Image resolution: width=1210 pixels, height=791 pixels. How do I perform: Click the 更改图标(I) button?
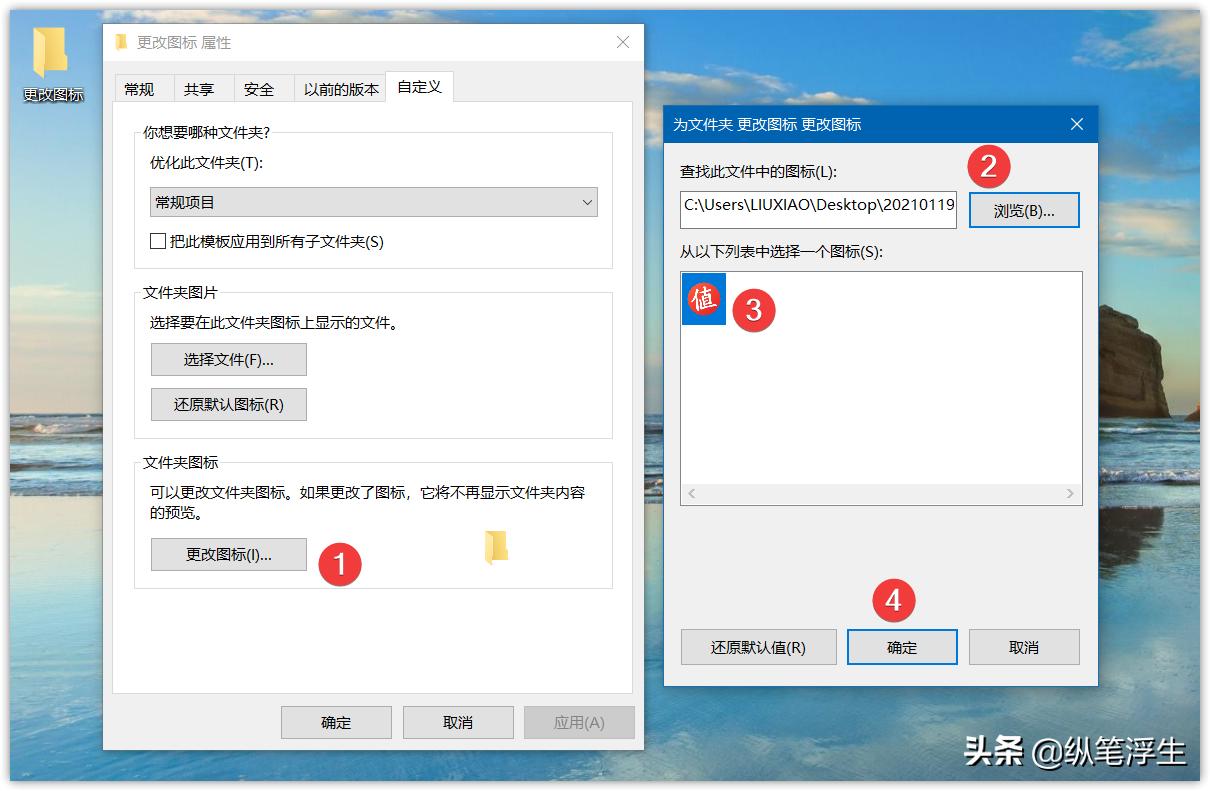[228, 554]
